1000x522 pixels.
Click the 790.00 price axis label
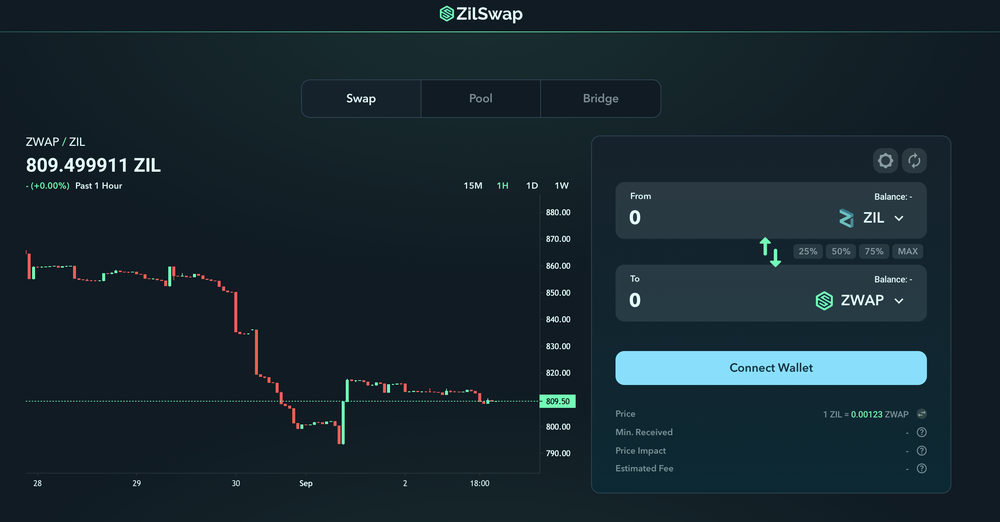558,453
